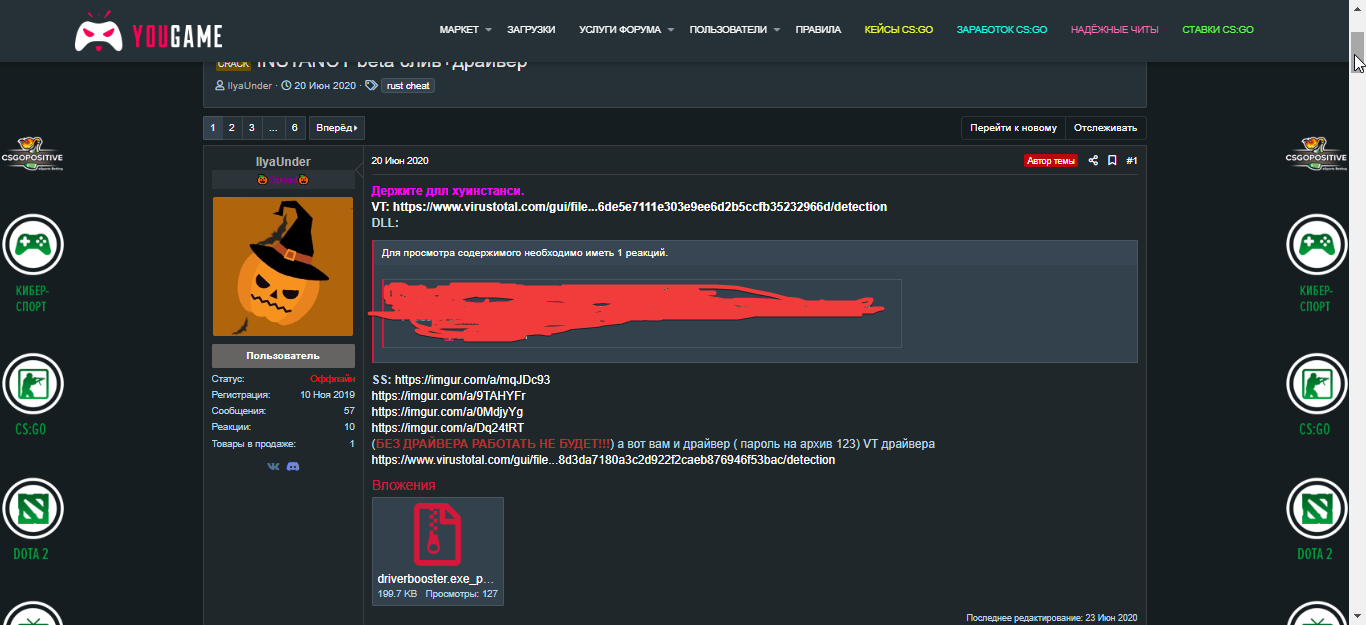Expand the Маркет dropdown menu
Image resolution: width=1366 pixels, height=625 pixels.
(x=465, y=30)
